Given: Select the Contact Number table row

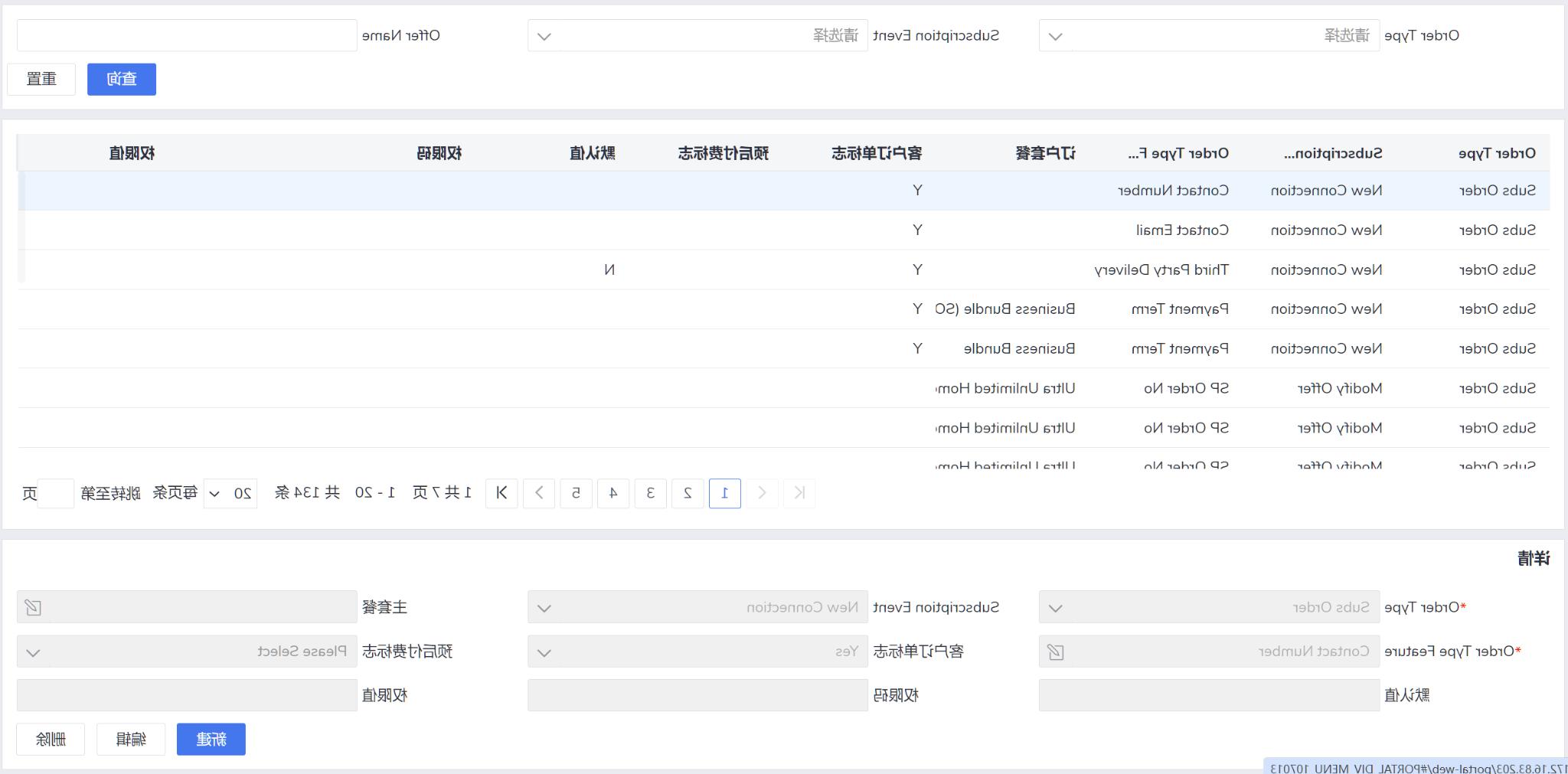Looking at the screenshot, I should click(784, 191).
